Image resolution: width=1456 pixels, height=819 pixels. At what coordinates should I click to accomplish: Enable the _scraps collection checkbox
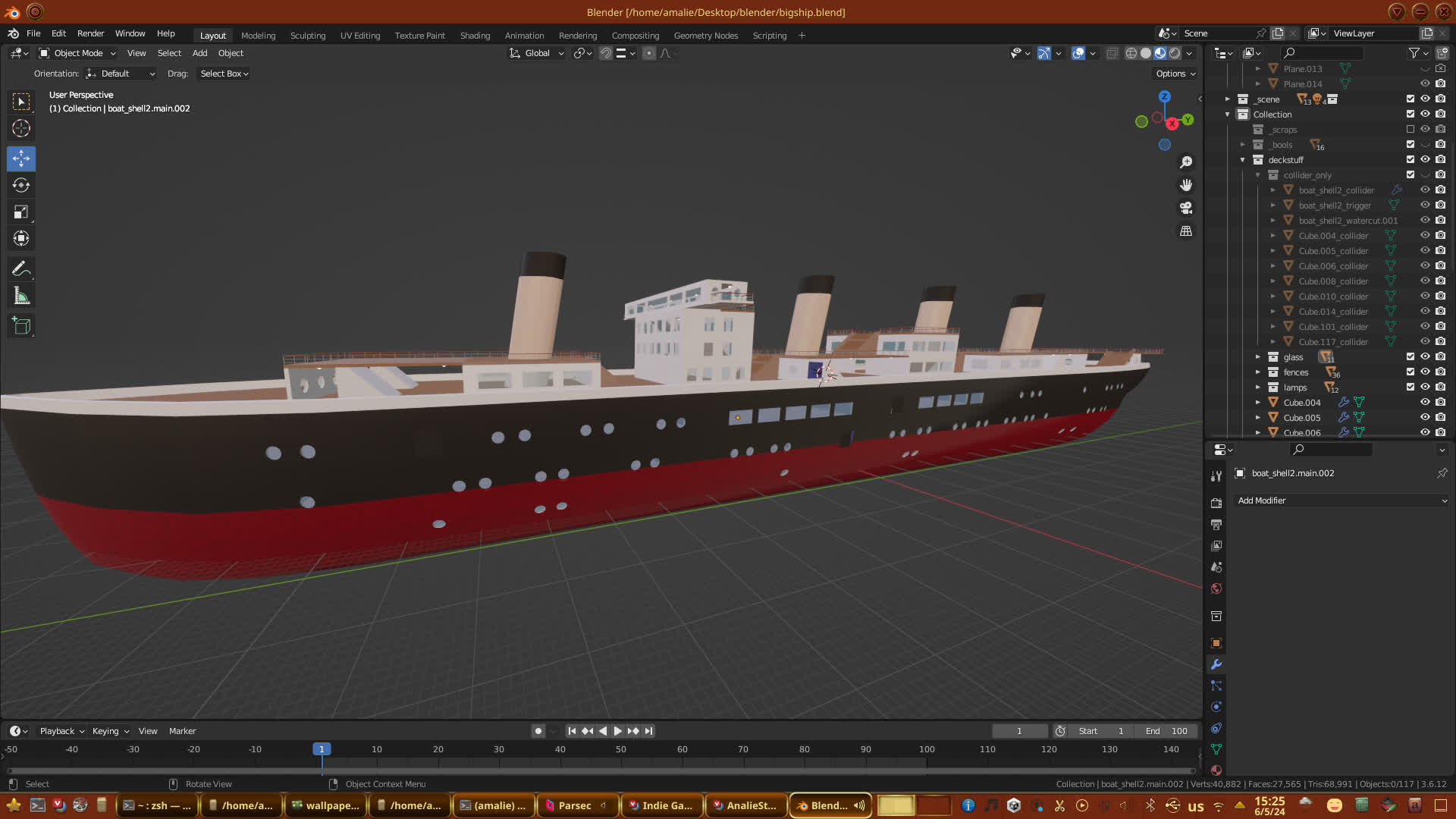(1410, 129)
